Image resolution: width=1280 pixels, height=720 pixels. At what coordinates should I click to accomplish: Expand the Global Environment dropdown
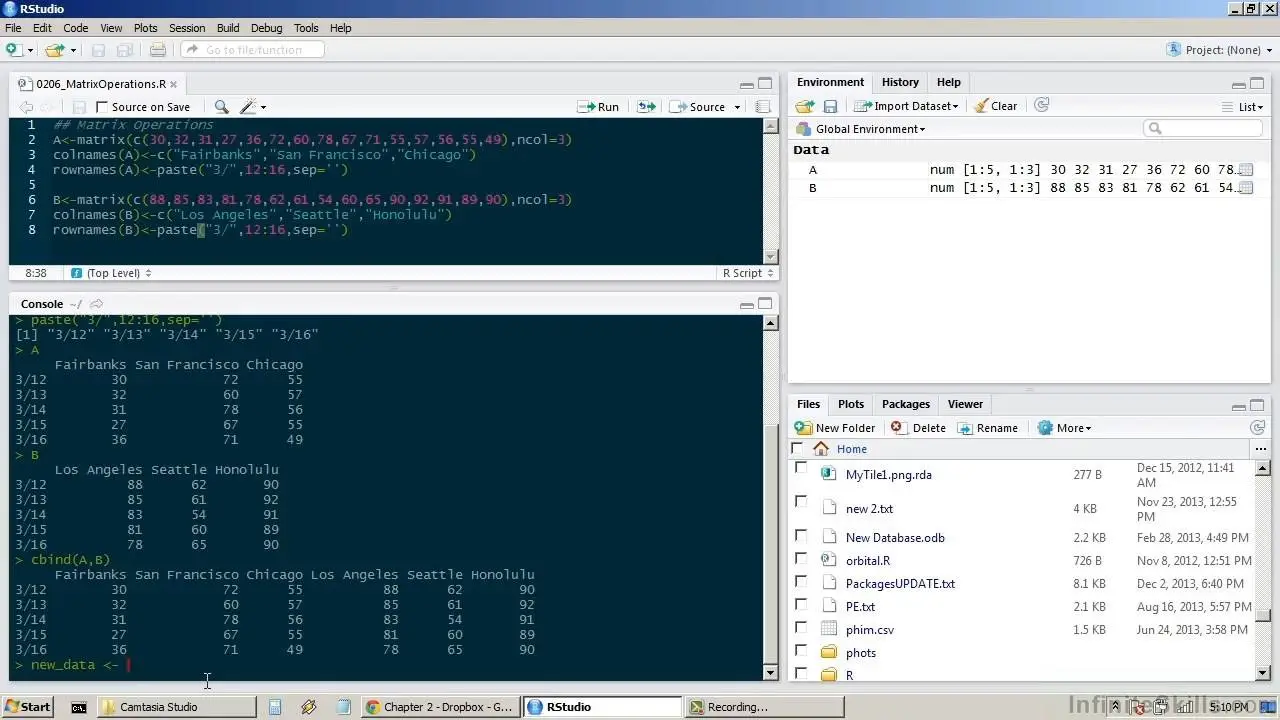click(869, 129)
